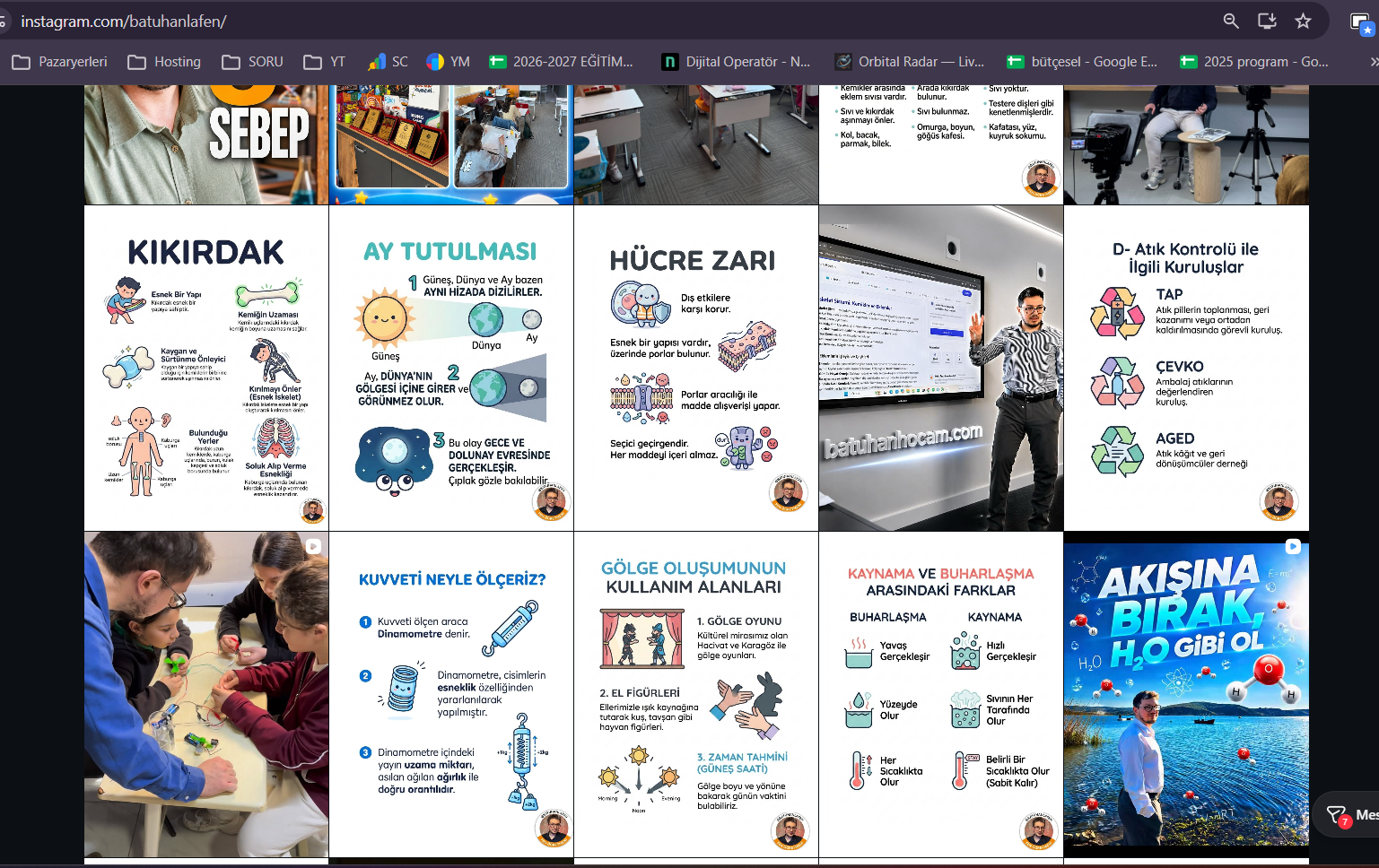Viewport: 1379px width, 868px height.
Task: Open the empty classroom desks post
Action: pyautogui.click(x=696, y=144)
